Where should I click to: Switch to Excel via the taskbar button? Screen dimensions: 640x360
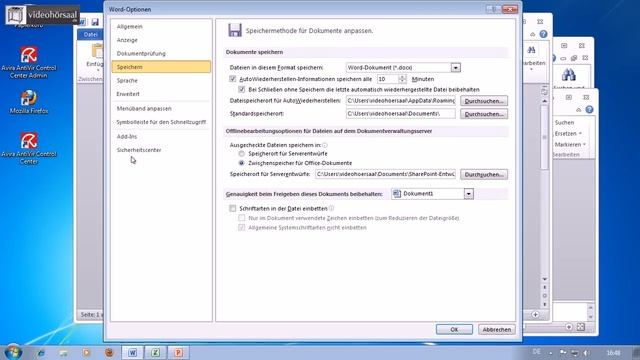(156, 352)
